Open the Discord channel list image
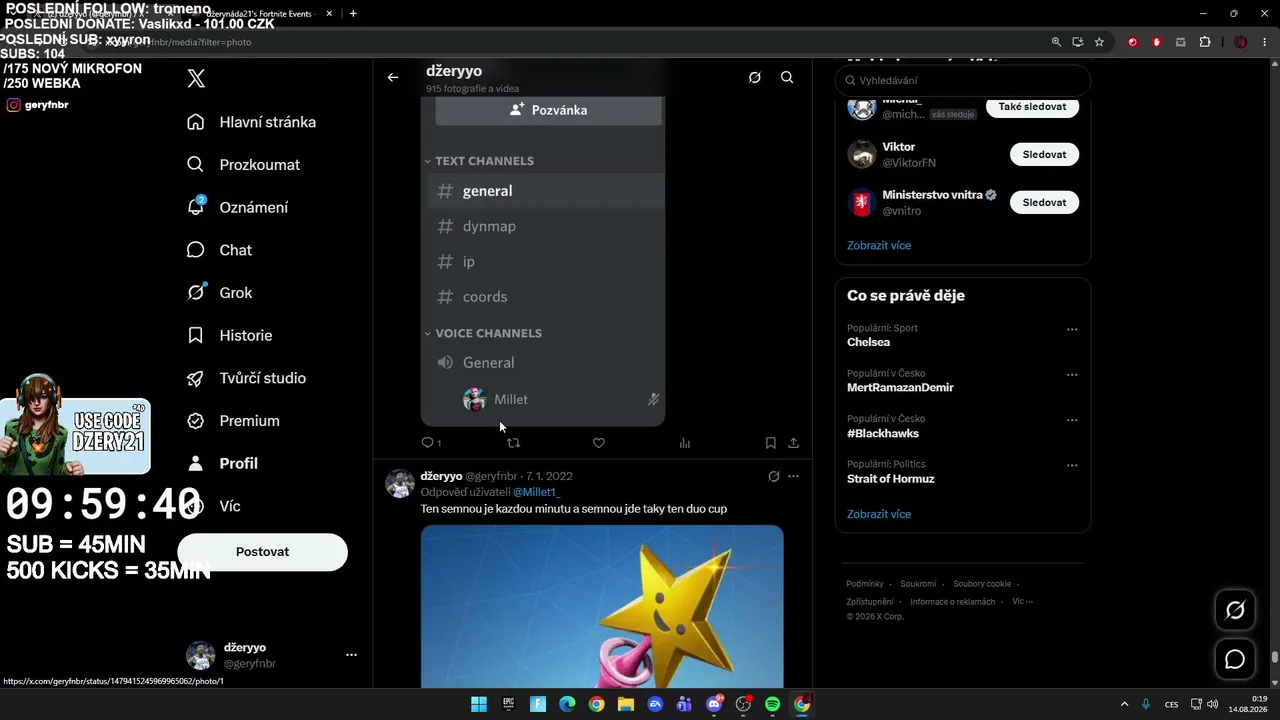 coord(543,260)
